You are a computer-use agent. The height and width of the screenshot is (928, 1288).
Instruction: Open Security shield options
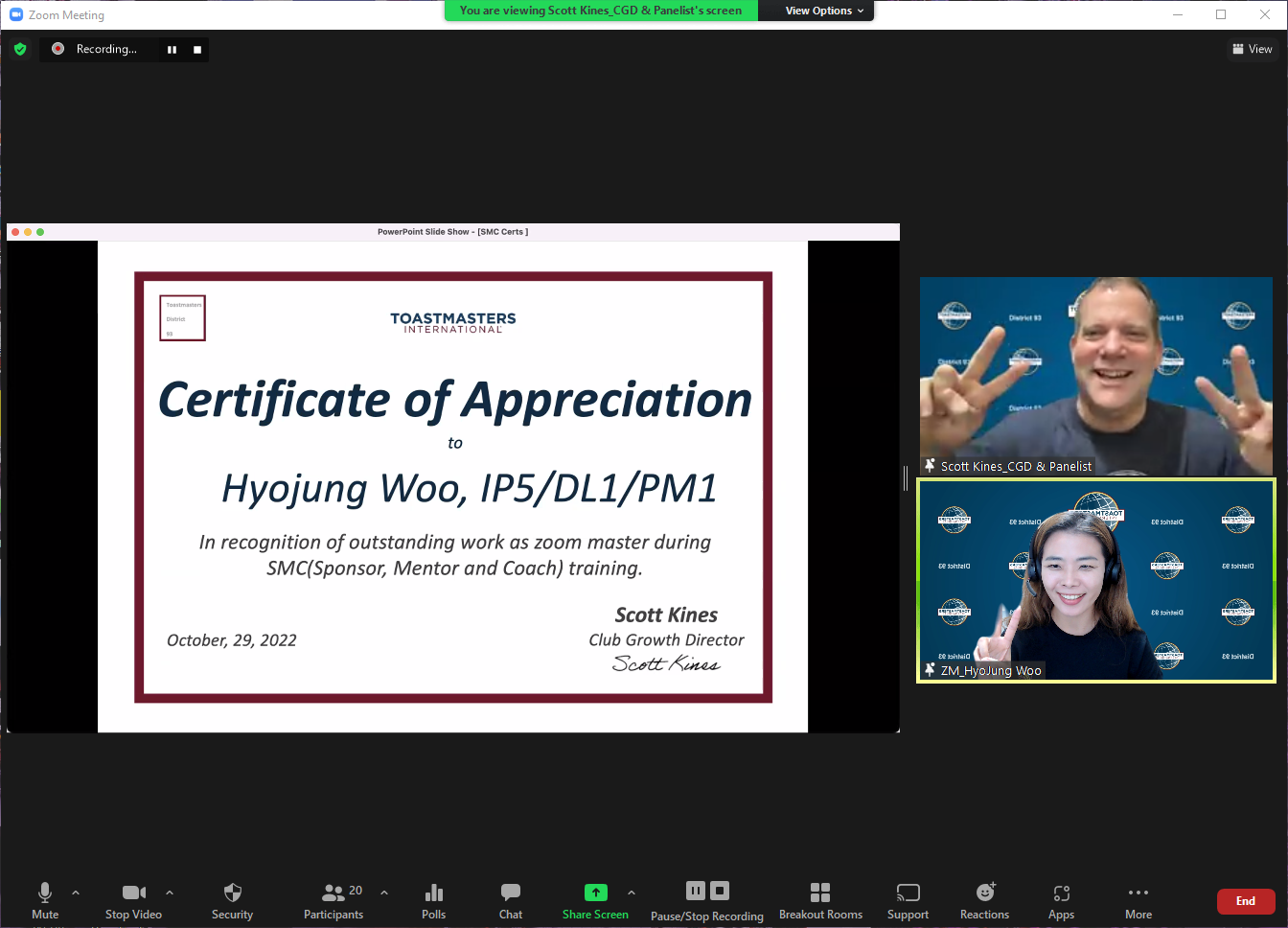tap(232, 900)
